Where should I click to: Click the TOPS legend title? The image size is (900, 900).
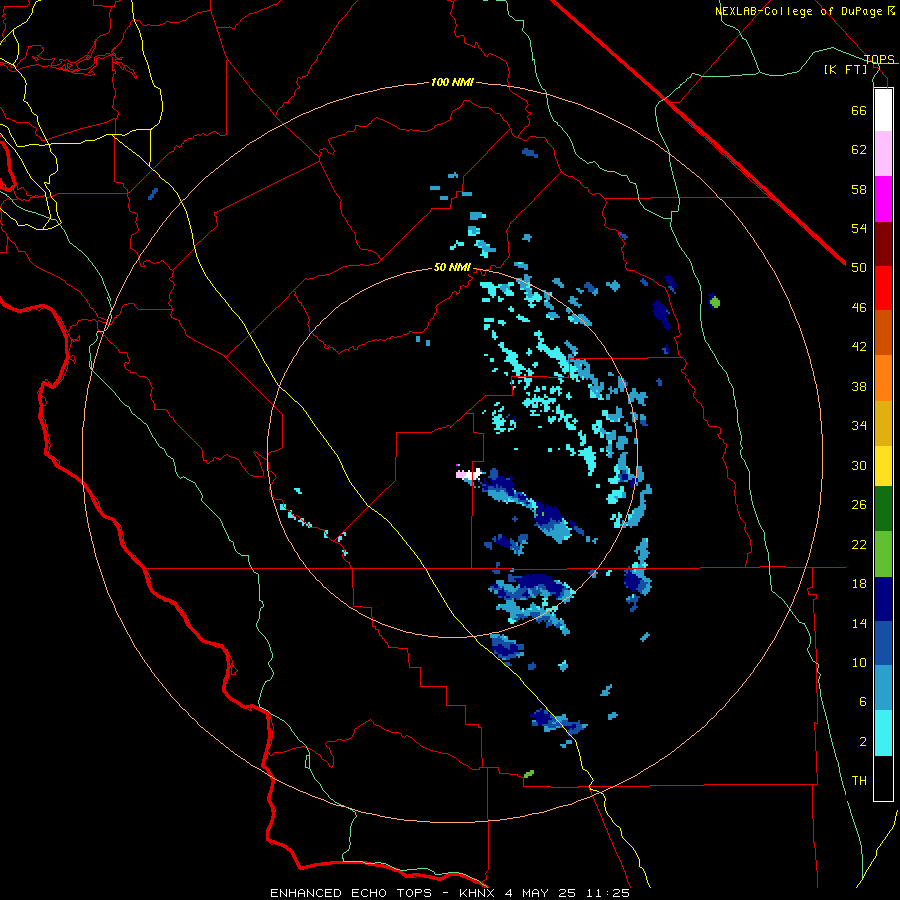[x=879, y=59]
